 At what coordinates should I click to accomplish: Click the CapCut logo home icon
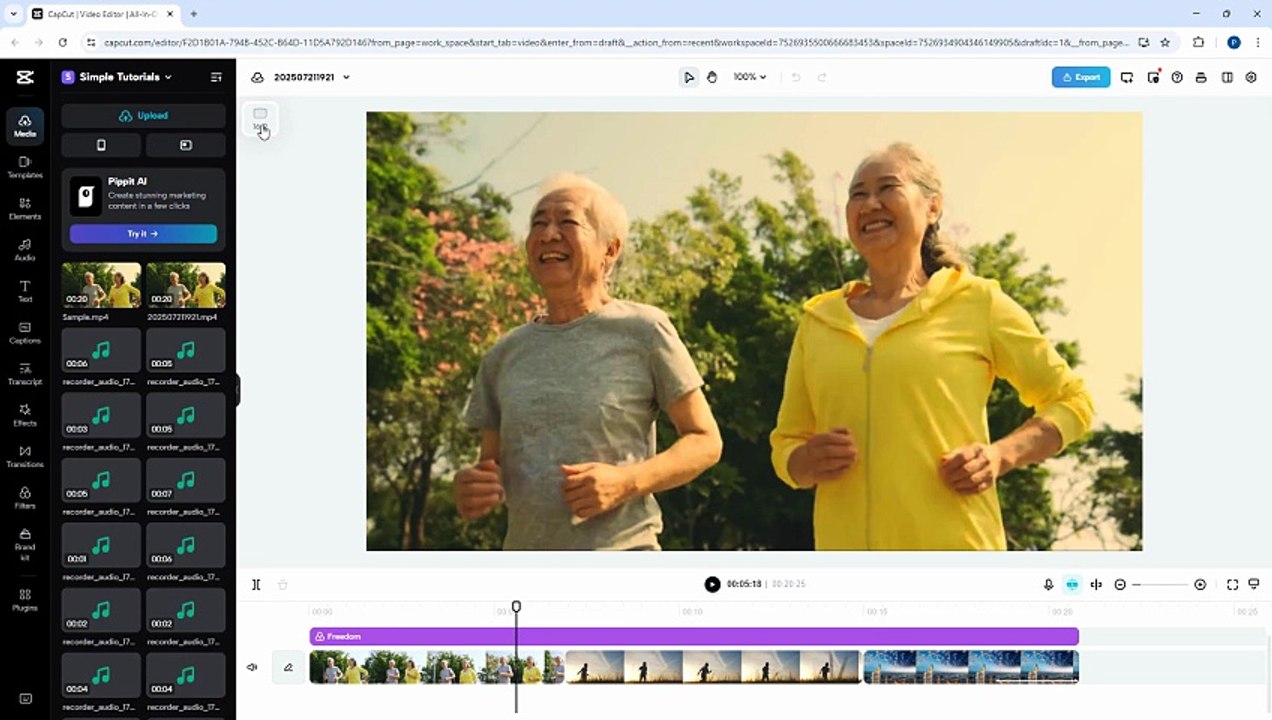(x=25, y=77)
